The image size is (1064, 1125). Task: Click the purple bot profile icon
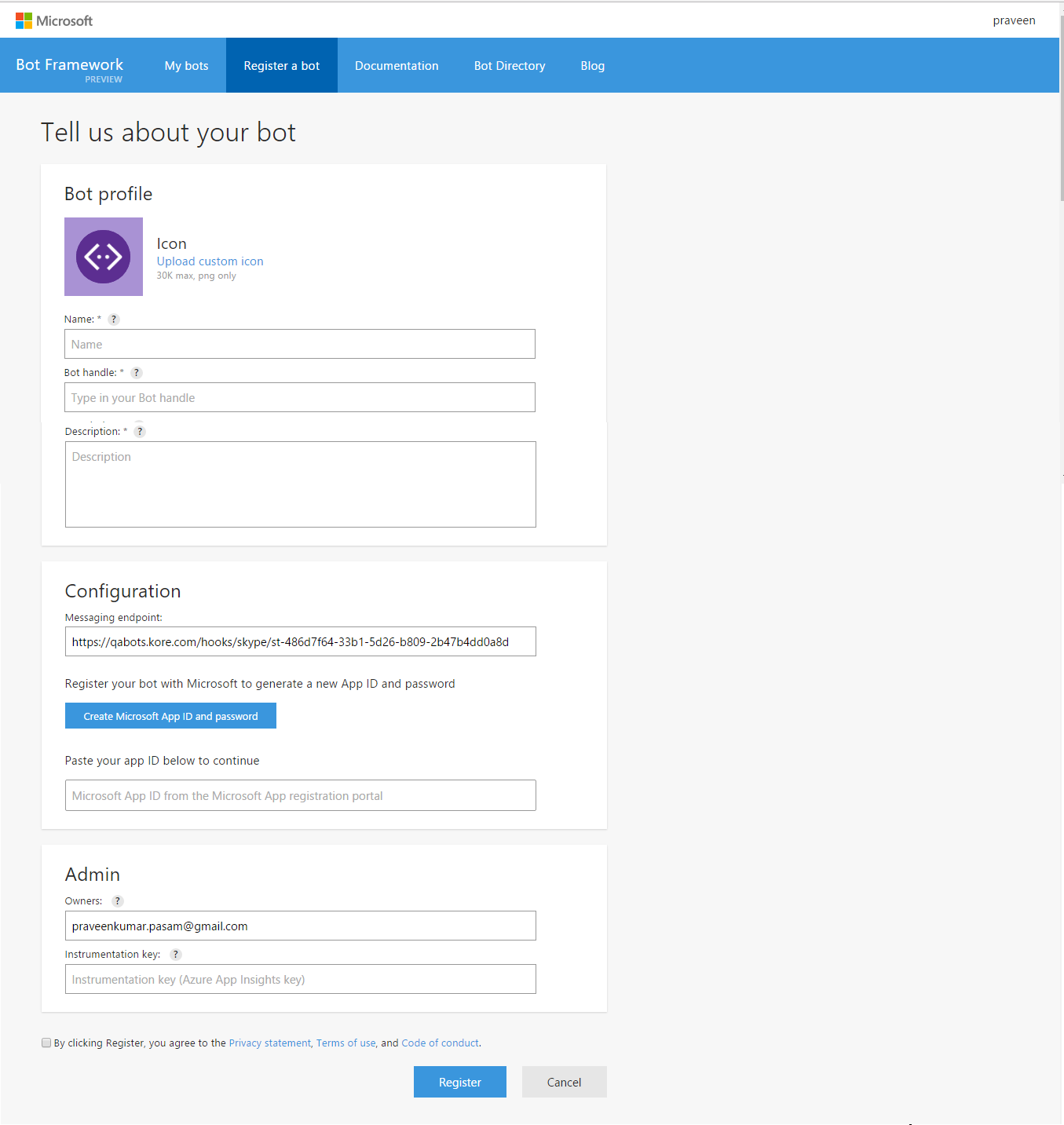[104, 257]
